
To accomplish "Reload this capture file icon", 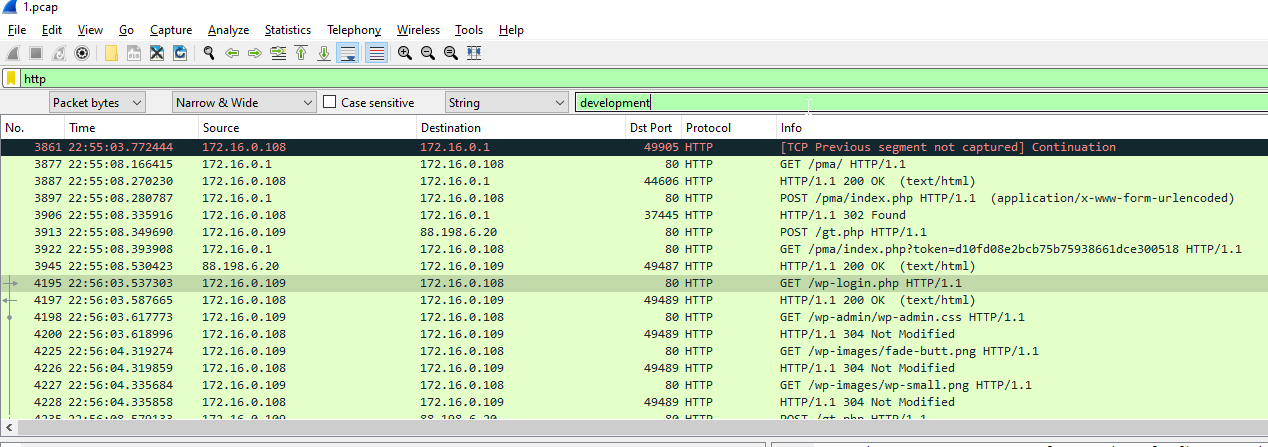I will pos(180,53).
